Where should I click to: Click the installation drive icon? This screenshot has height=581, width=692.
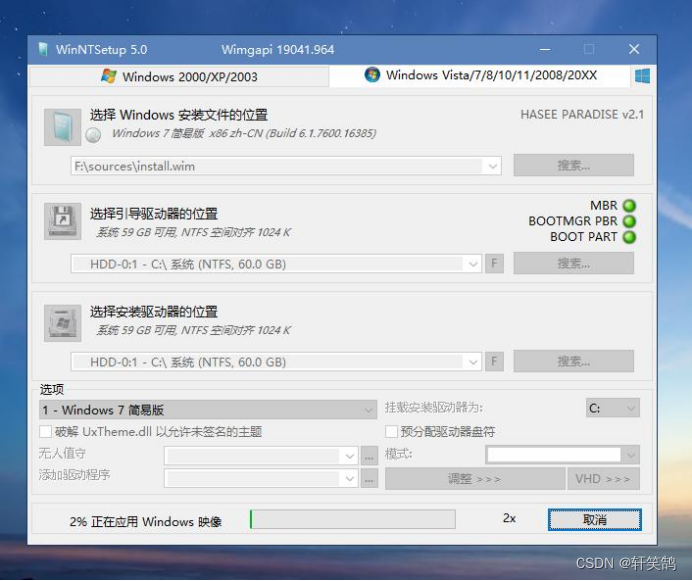point(62,323)
